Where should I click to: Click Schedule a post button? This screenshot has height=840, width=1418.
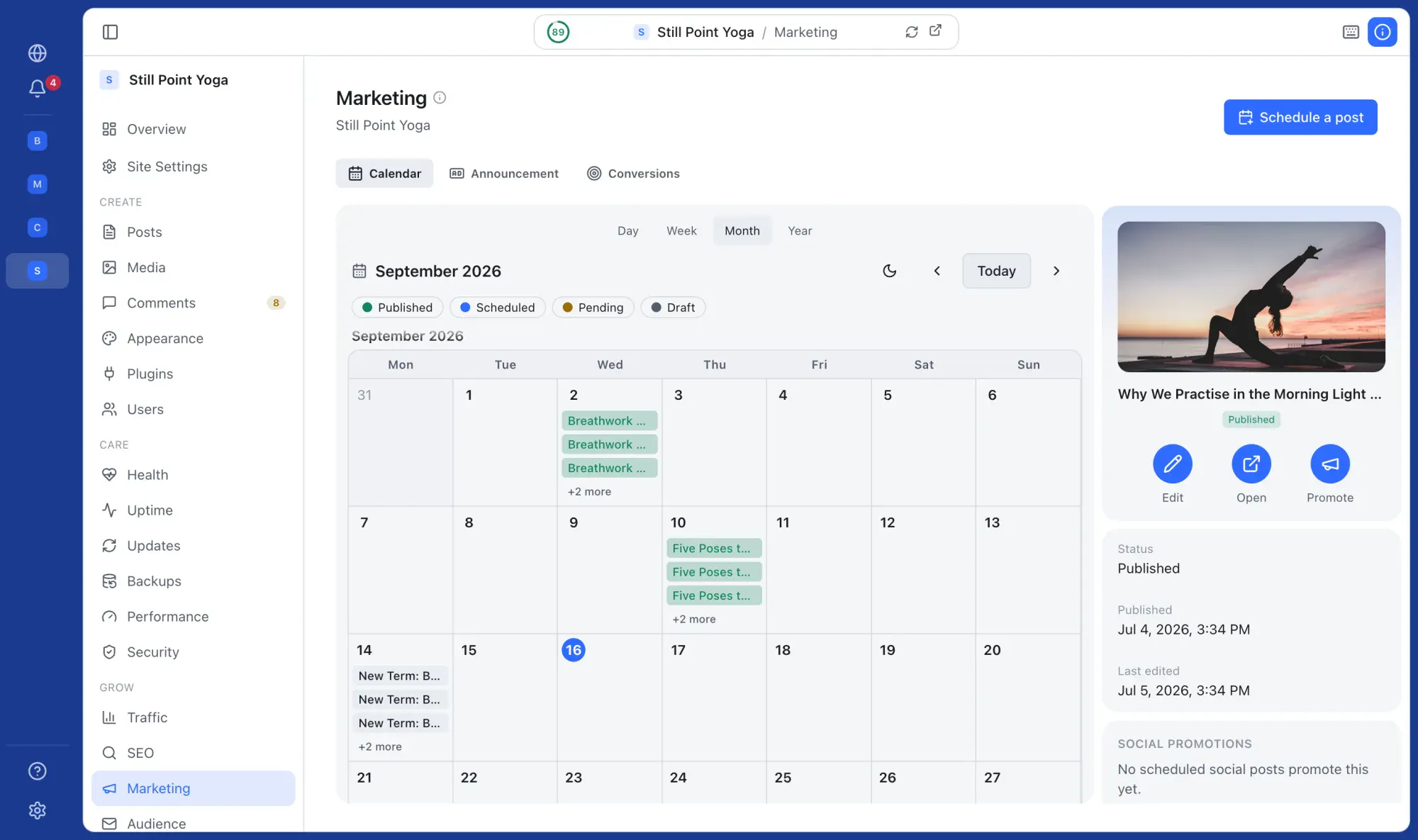coord(1300,117)
